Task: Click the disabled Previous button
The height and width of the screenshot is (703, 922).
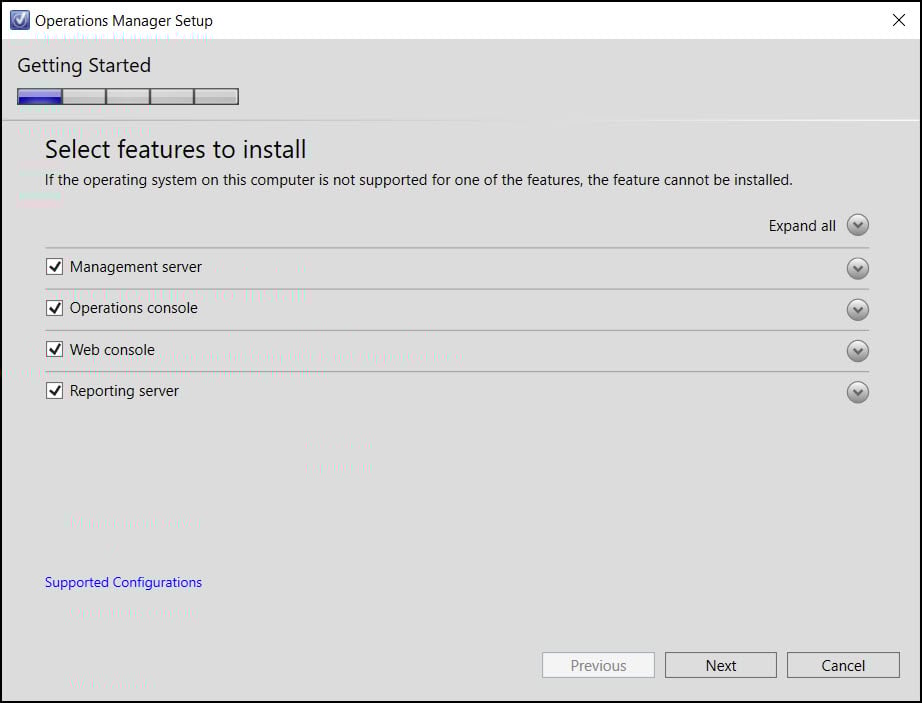Action: point(598,665)
